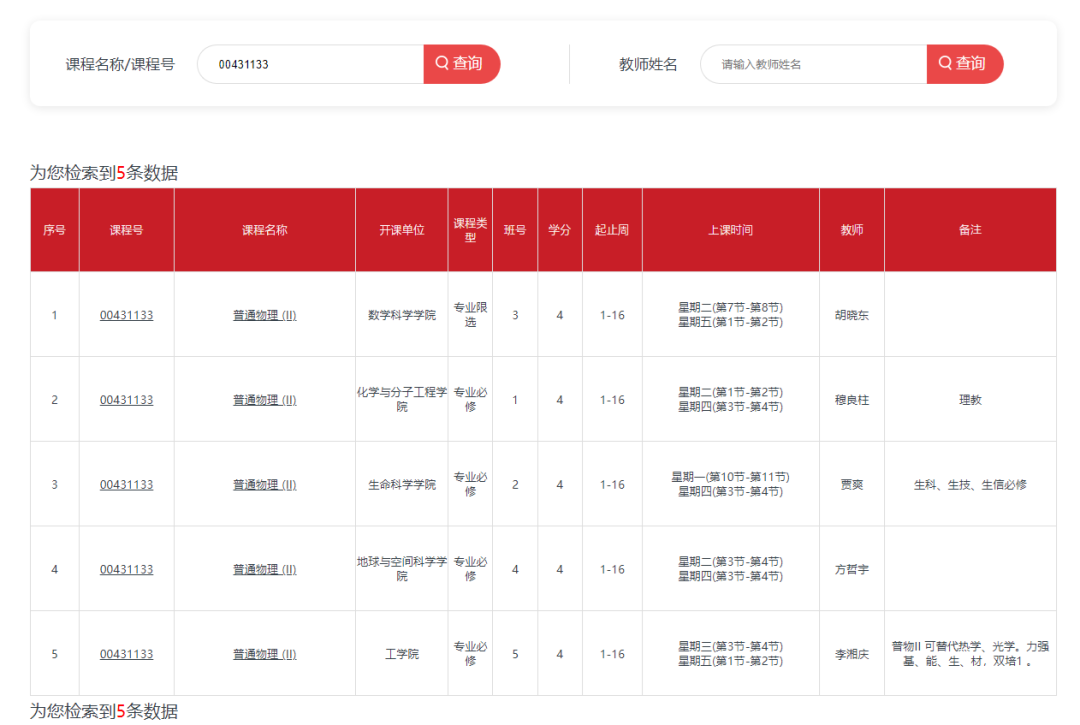Click the 课程号 column header
1080x725 pixels.
[126, 230]
